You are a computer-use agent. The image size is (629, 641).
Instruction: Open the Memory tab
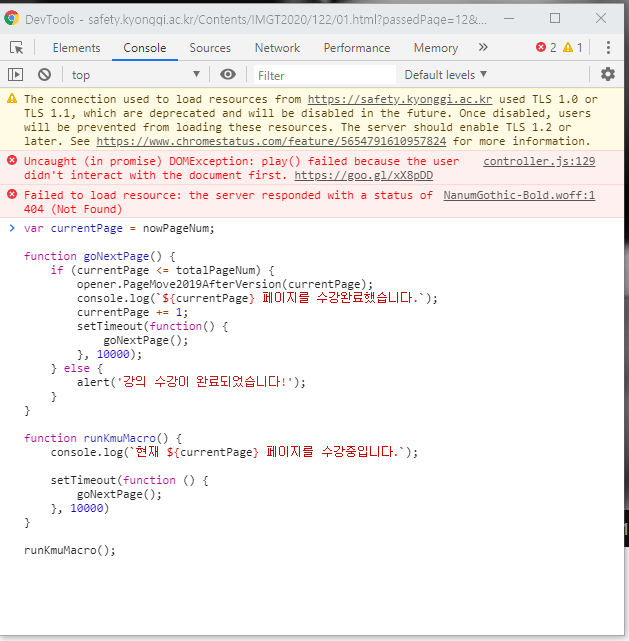click(x=436, y=48)
